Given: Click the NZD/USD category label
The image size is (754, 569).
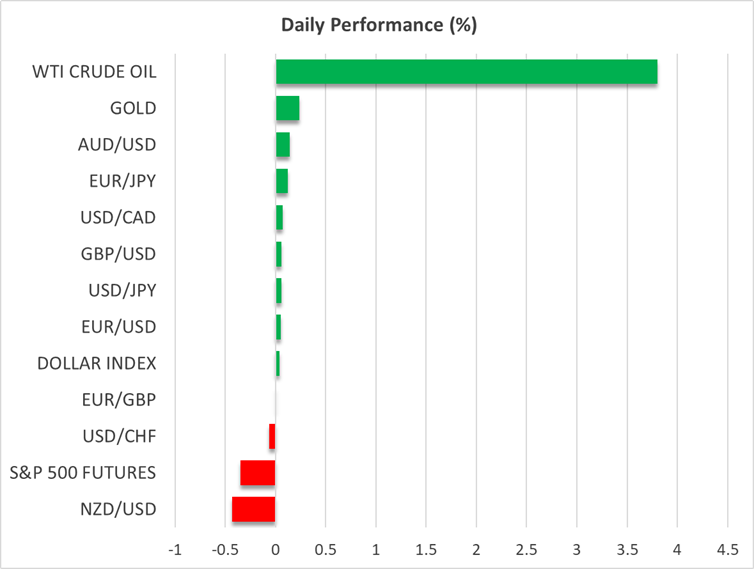Looking at the screenshot, I should [117, 509].
